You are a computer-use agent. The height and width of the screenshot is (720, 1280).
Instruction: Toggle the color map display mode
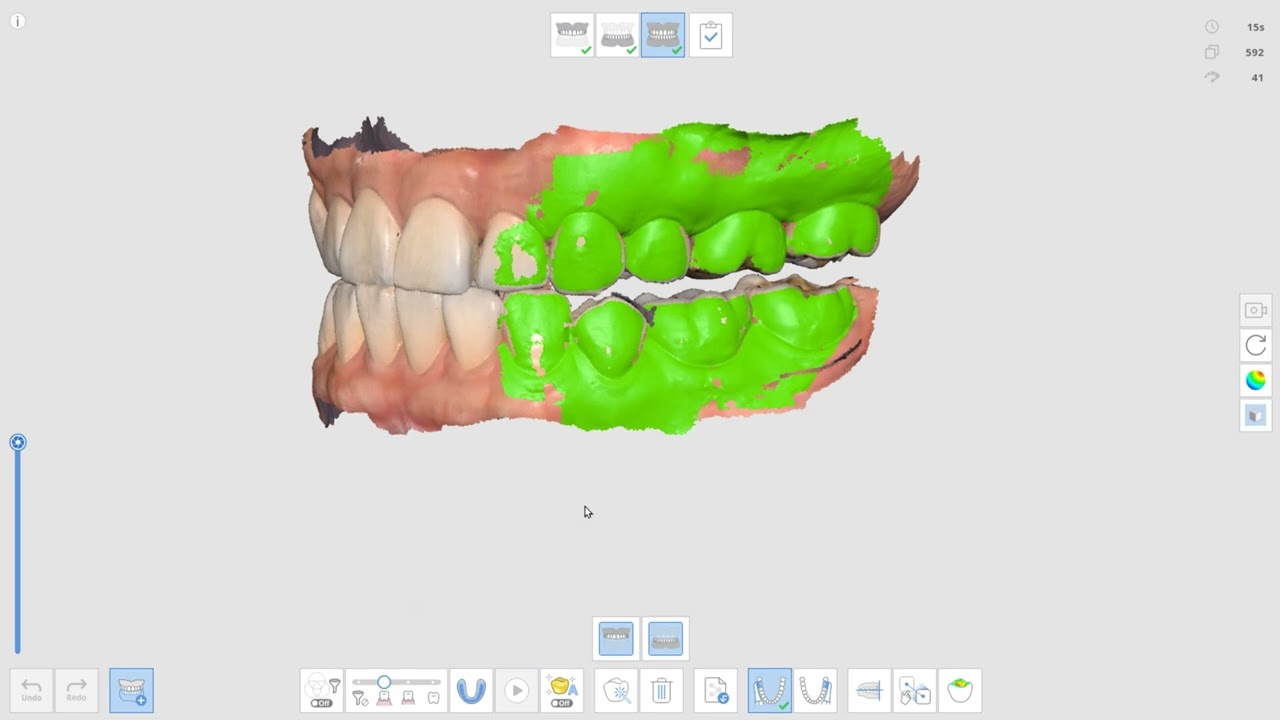pyautogui.click(x=1255, y=380)
